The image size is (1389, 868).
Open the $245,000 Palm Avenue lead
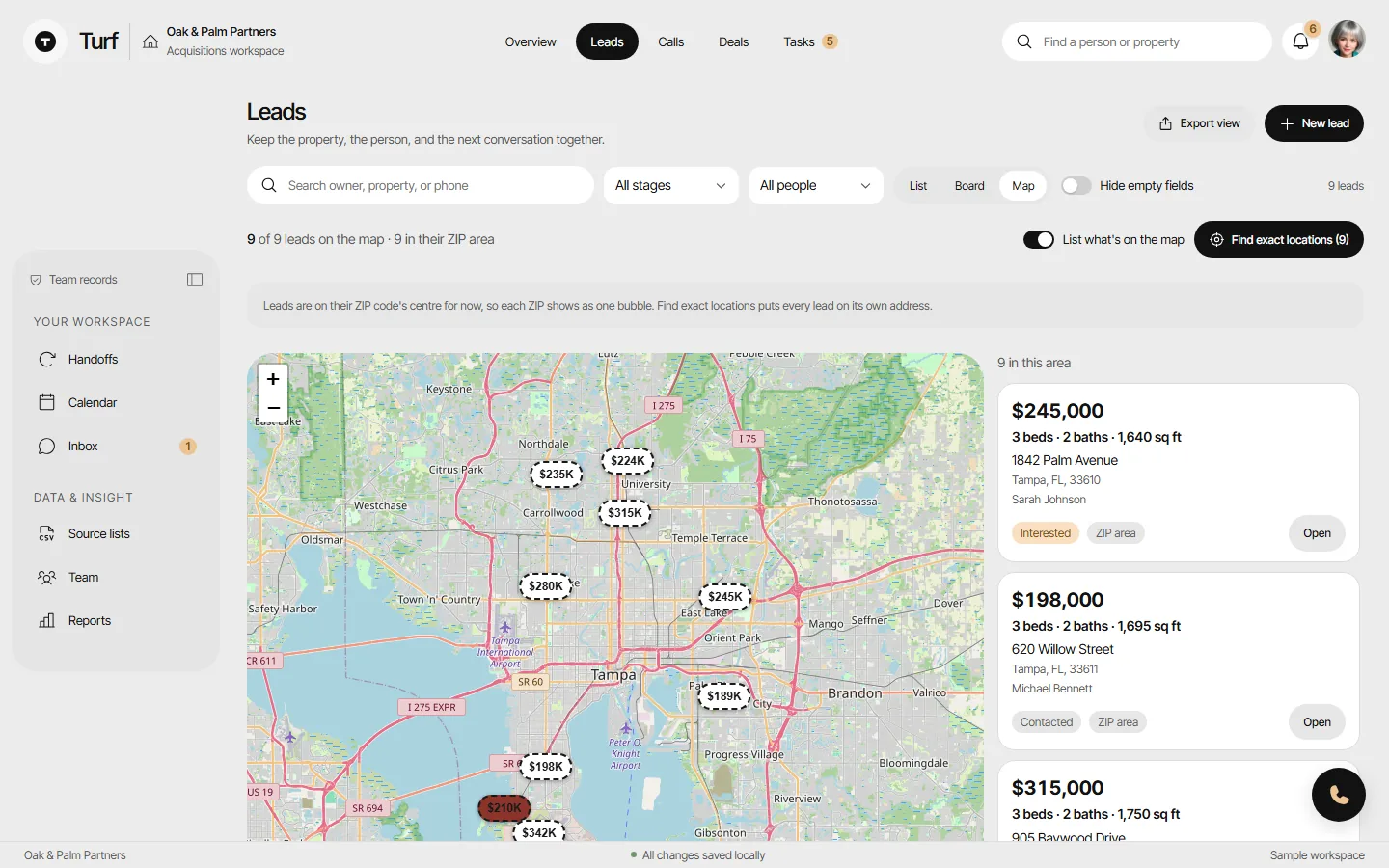point(1317,533)
